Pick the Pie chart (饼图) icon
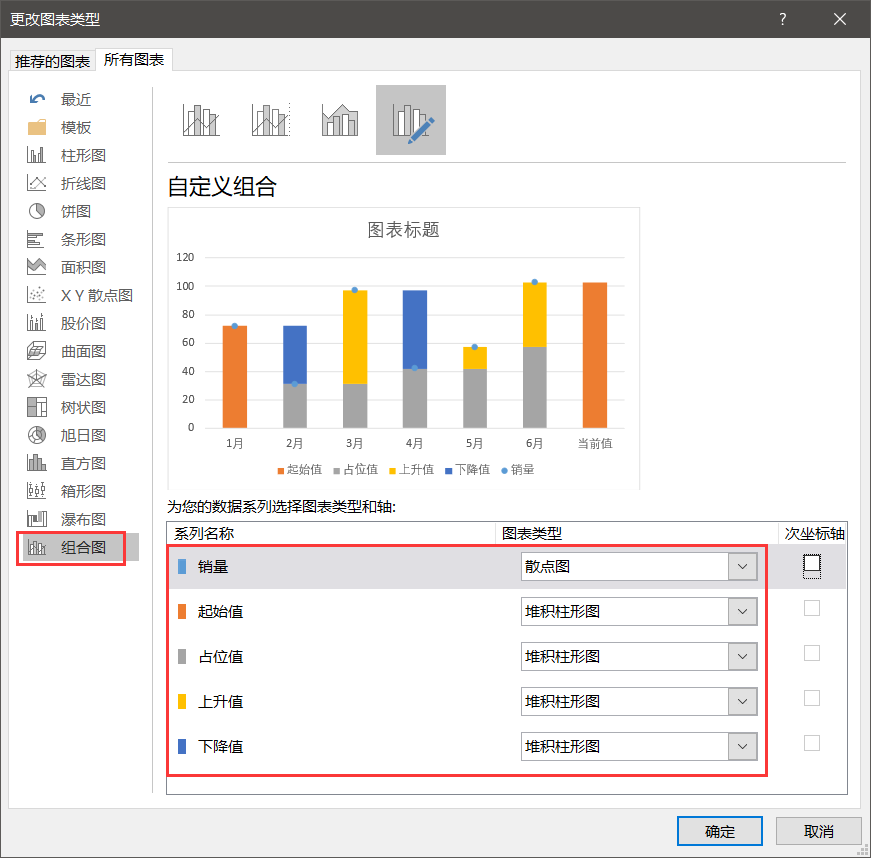Viewport: 871px width, 858px height. tap(37, 211)
